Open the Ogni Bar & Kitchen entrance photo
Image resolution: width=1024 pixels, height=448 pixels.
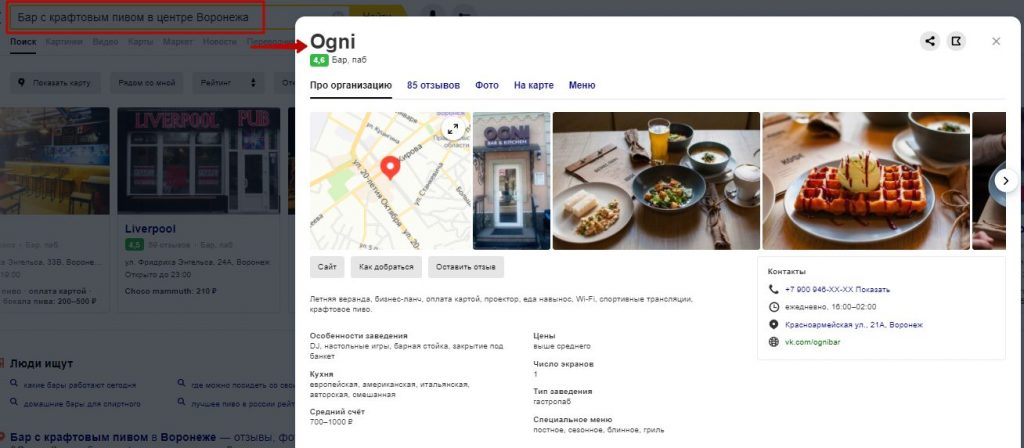(x=511, y=181)
